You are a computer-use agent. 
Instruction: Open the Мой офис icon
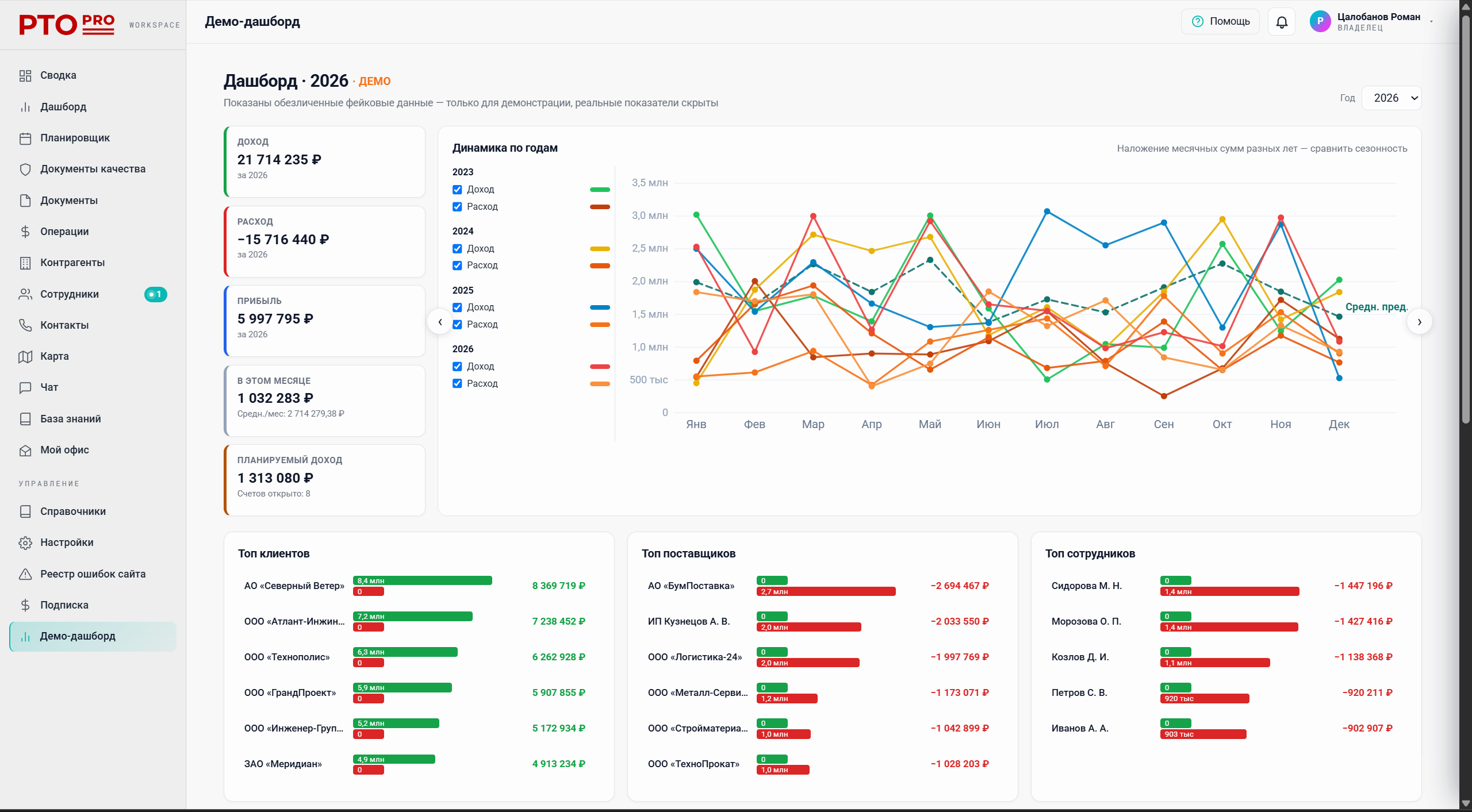click(25, 450)
